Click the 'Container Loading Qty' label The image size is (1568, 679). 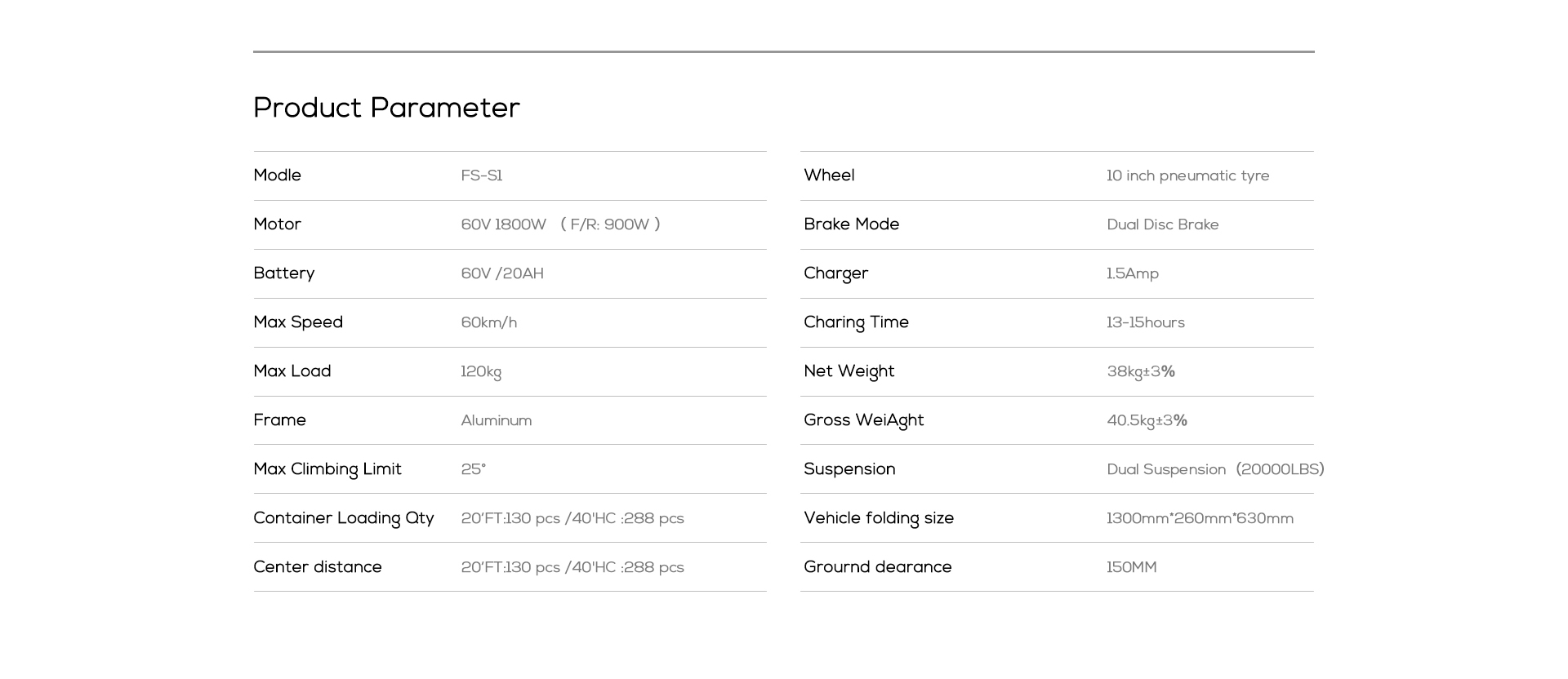pyautogui.click(x=344, y=518)
